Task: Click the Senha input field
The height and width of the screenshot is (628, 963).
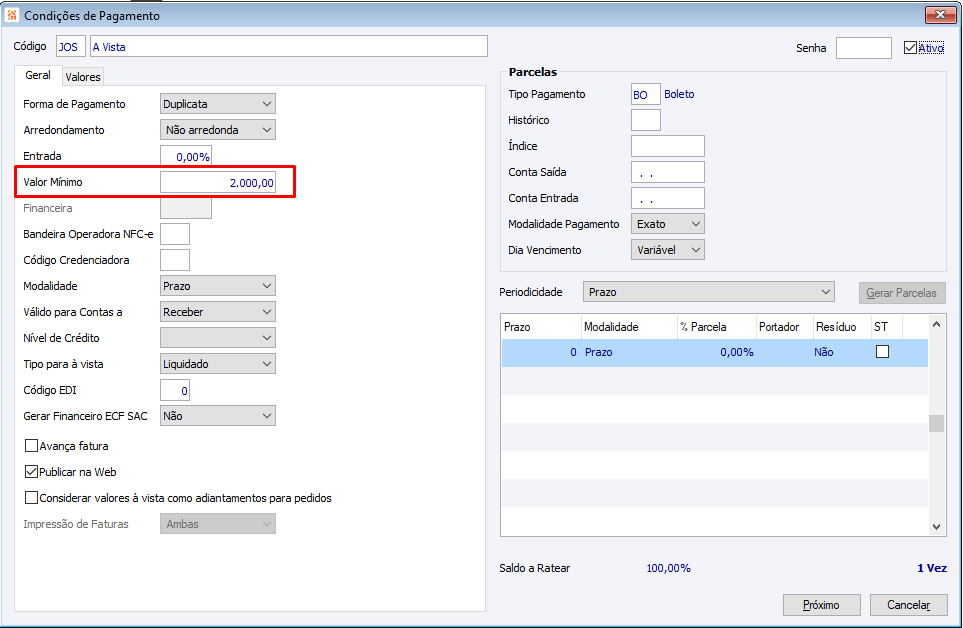Action: click(x=864, y=48)
